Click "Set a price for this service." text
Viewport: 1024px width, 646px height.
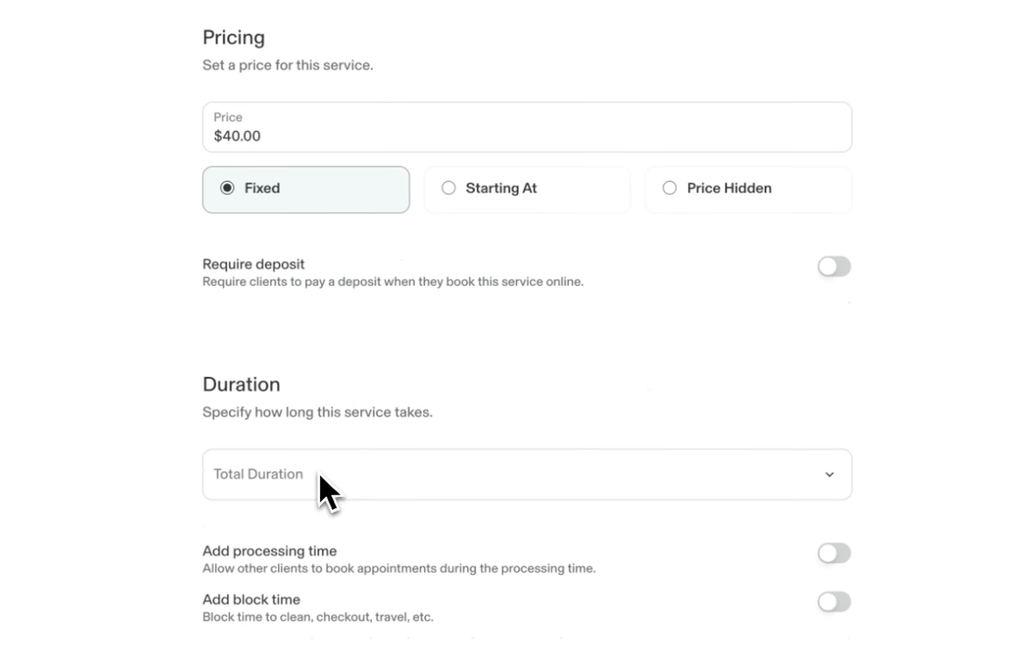pyautogui.click(x=287, y=65)
